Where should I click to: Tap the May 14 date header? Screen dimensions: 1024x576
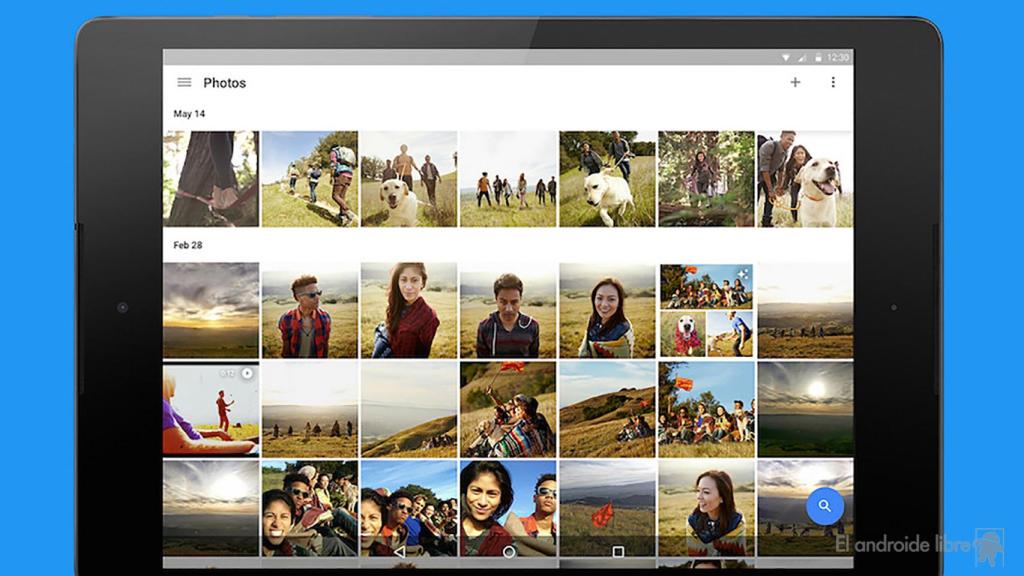pyautogui.click(x=190, y=113)
